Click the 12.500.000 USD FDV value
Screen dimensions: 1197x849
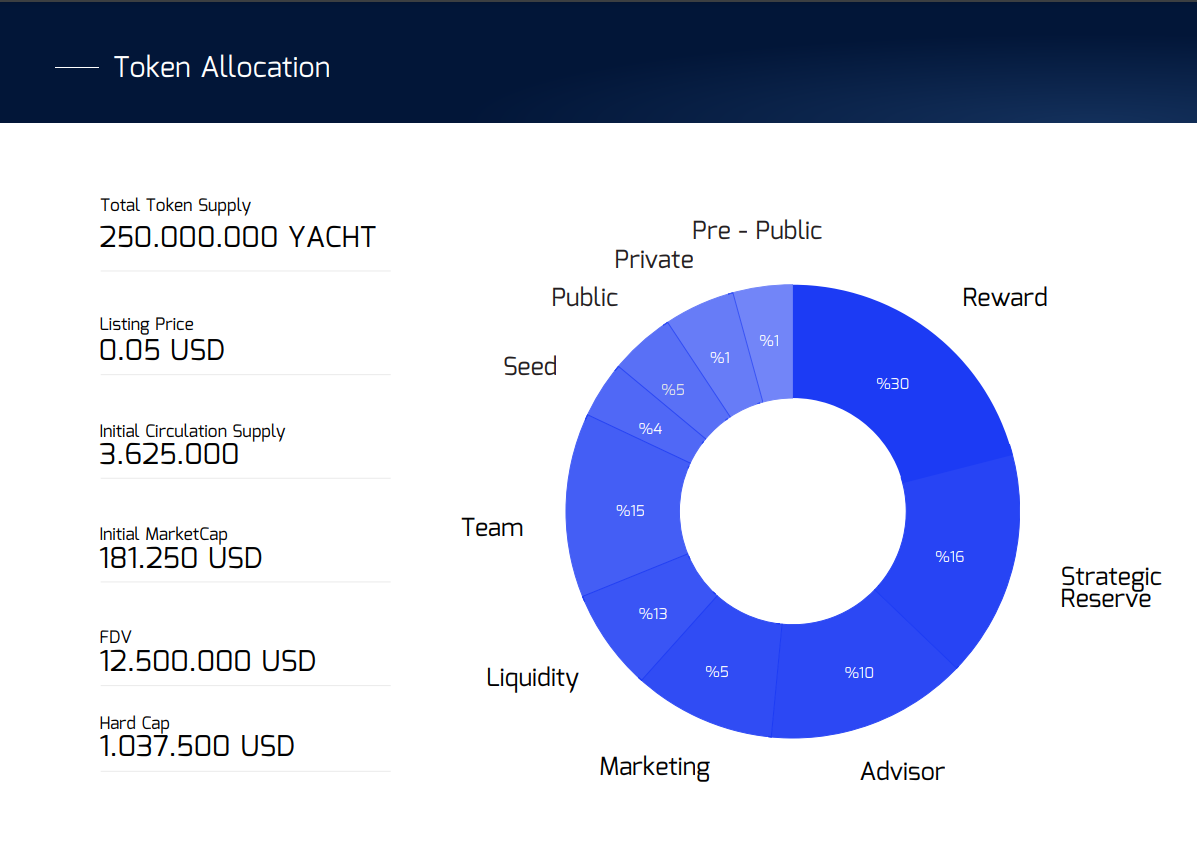tap(208, 661)
